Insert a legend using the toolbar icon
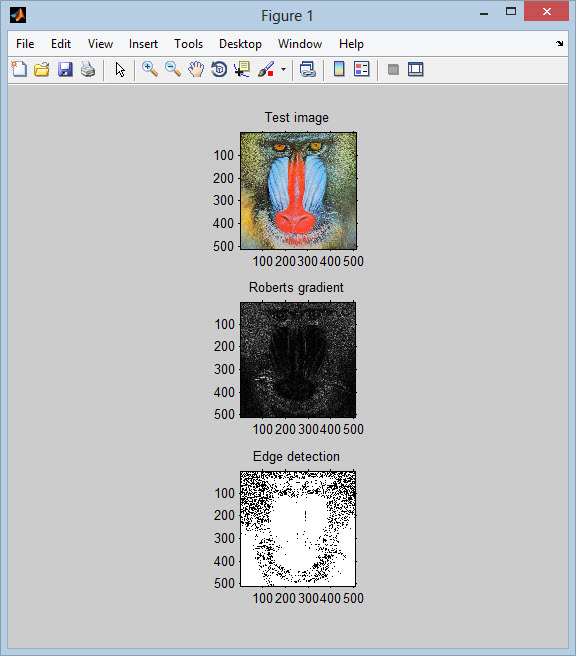The image size is (576, 656). coord(362,69)
